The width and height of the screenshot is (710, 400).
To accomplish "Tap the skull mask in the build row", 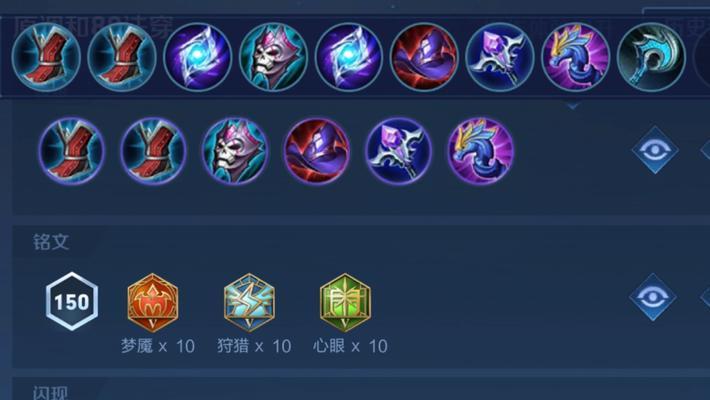I will point(235,151).
